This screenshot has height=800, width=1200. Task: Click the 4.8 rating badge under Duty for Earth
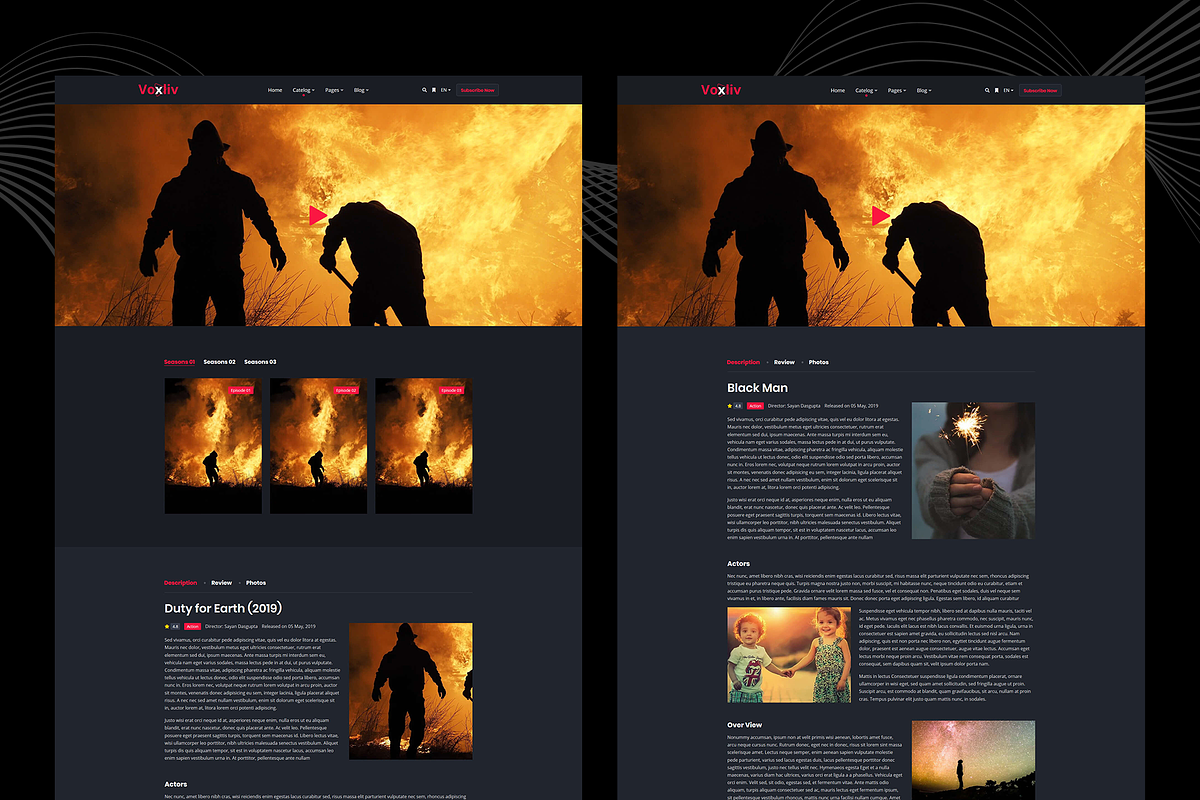tap(175, 626)
